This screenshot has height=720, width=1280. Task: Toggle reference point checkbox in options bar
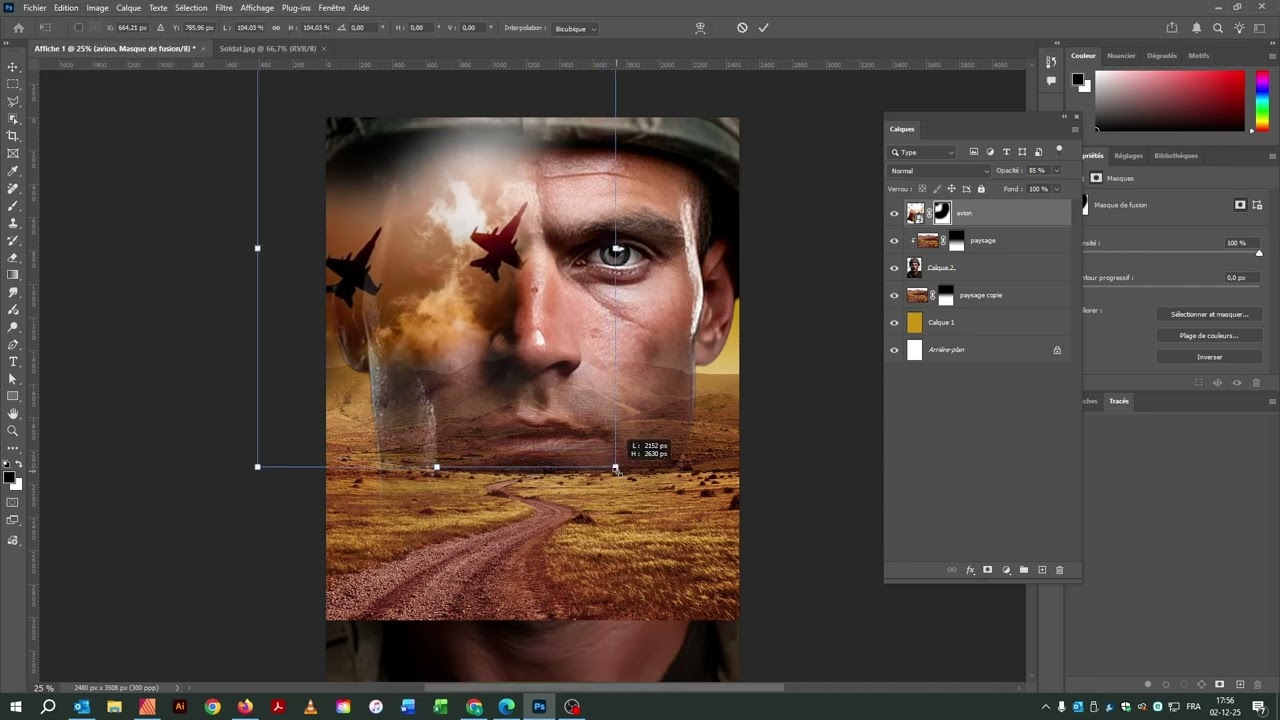[x=79, y=28]
